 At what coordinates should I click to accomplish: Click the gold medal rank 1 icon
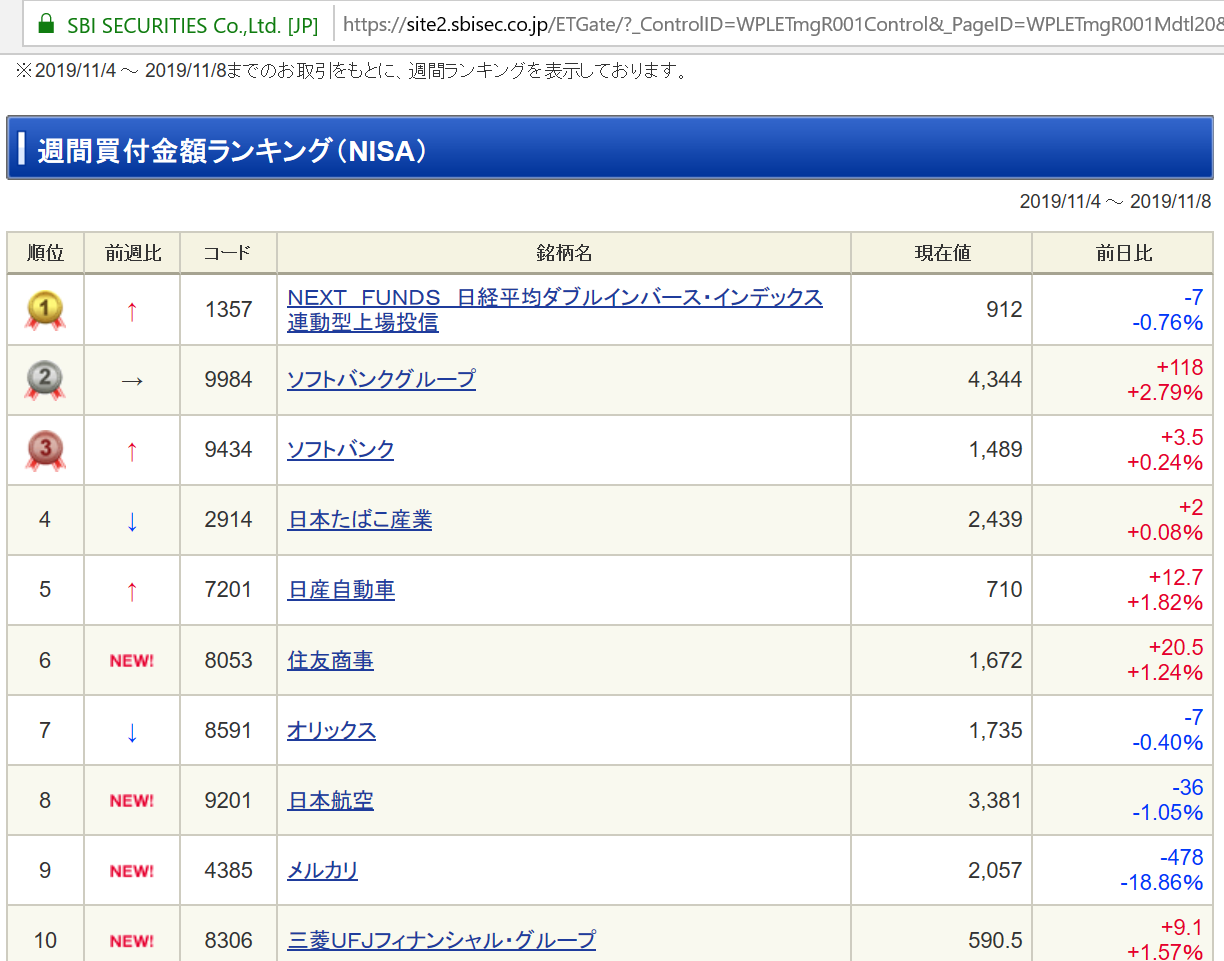click(45, 310)
